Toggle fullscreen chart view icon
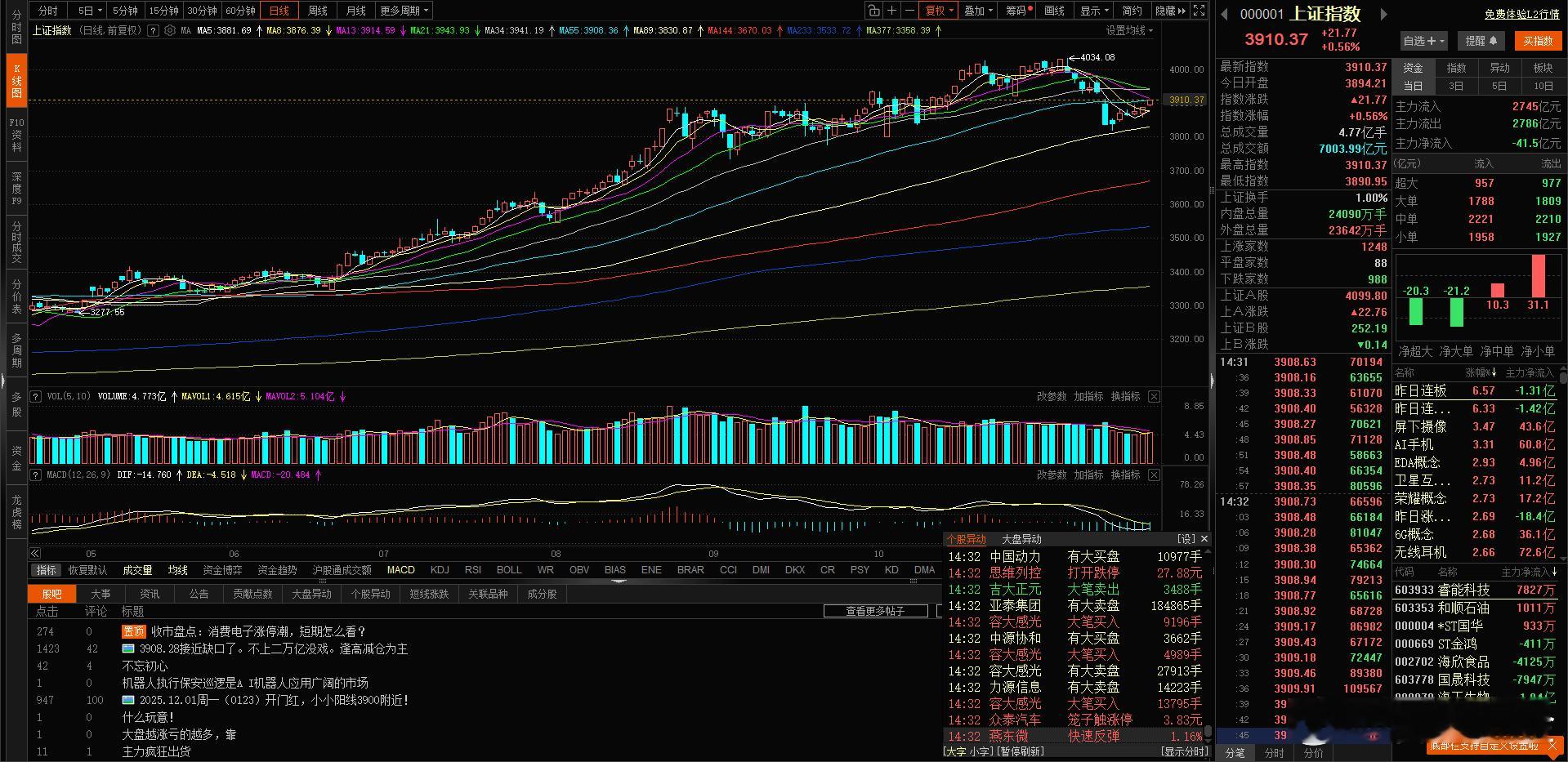The height and width of the screenshot is (762, 1568). point(1199,11)
